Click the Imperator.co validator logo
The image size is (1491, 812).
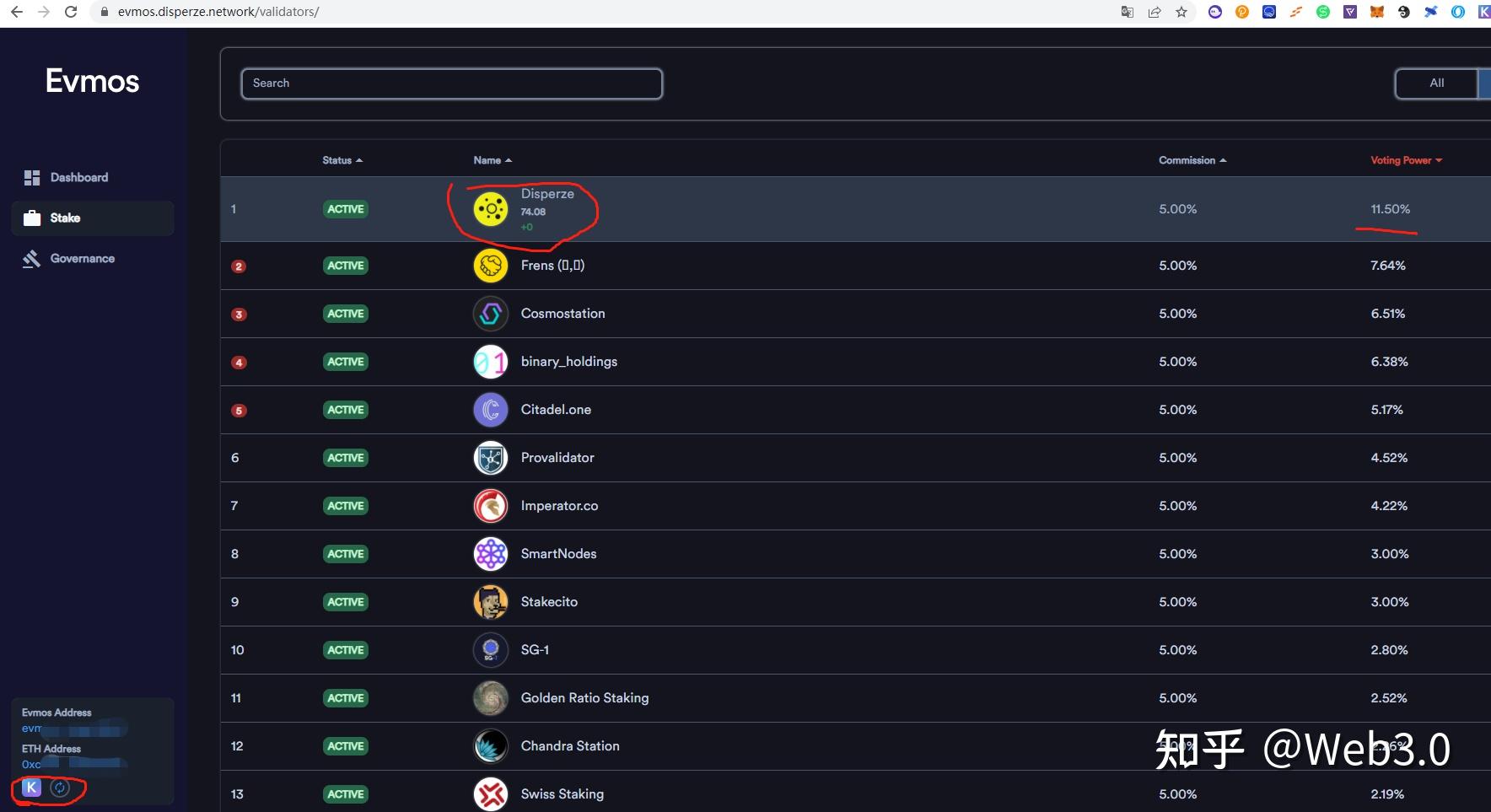pyautogui.click(x=491, y=506)
